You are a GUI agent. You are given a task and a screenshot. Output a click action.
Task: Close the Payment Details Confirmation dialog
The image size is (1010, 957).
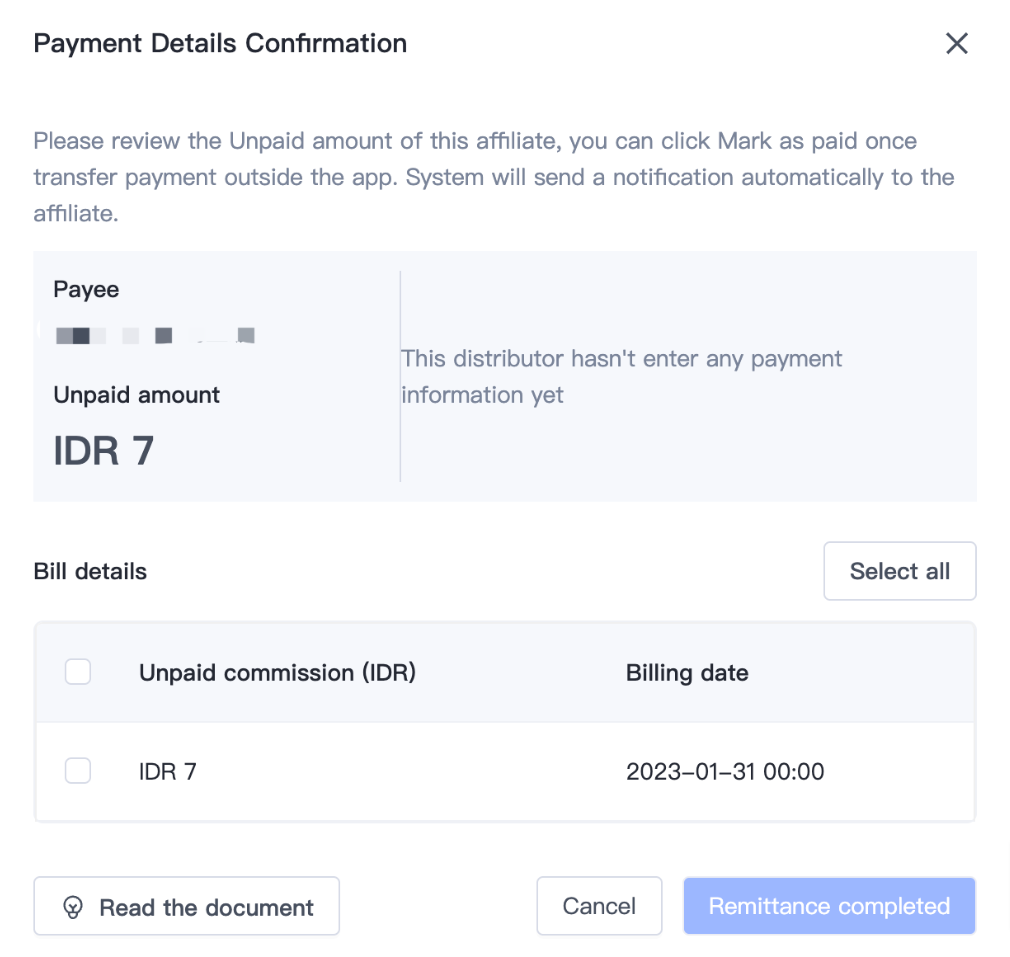pyautogui.click(x=957, y=43)
